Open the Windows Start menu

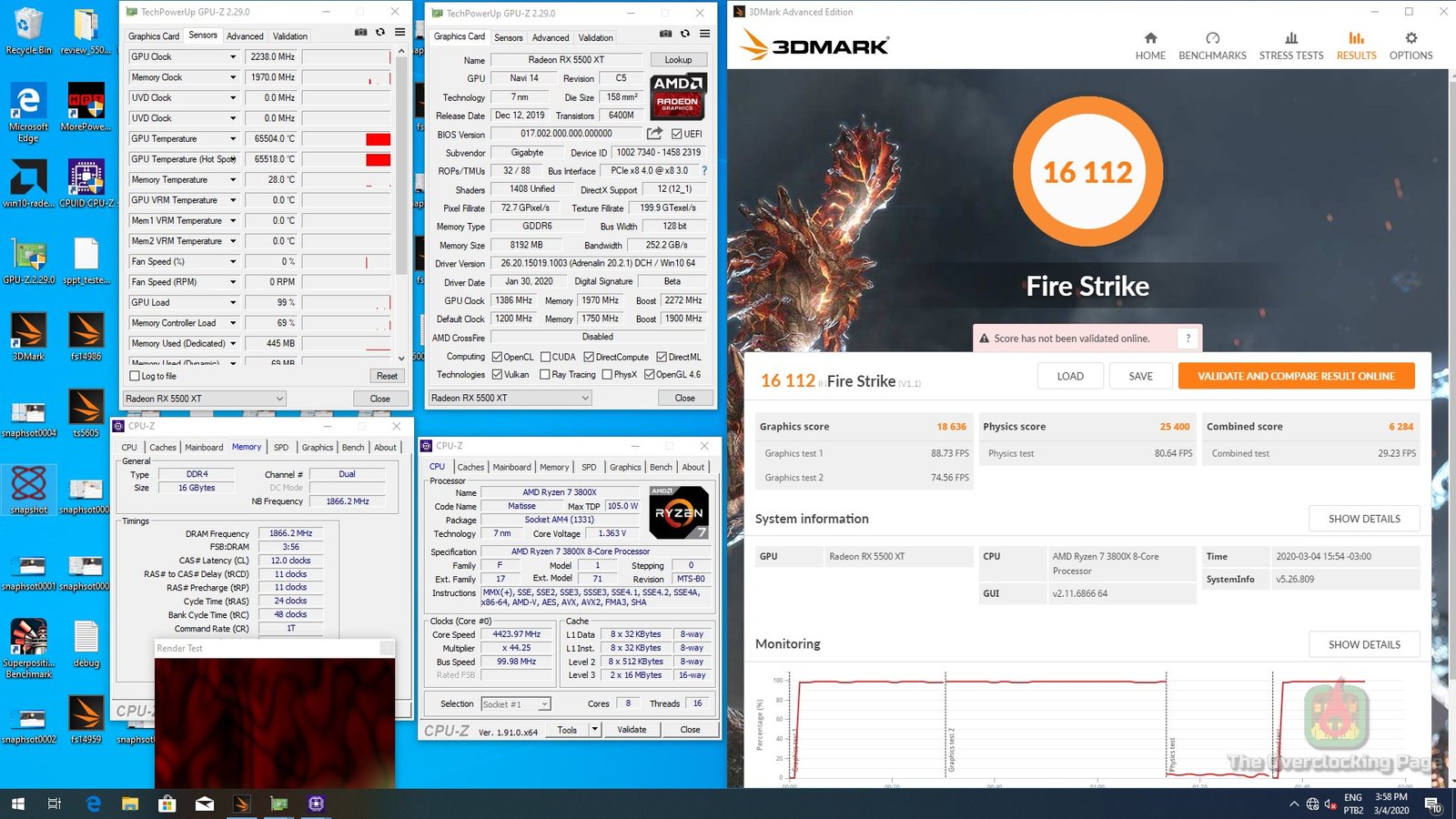17,804
